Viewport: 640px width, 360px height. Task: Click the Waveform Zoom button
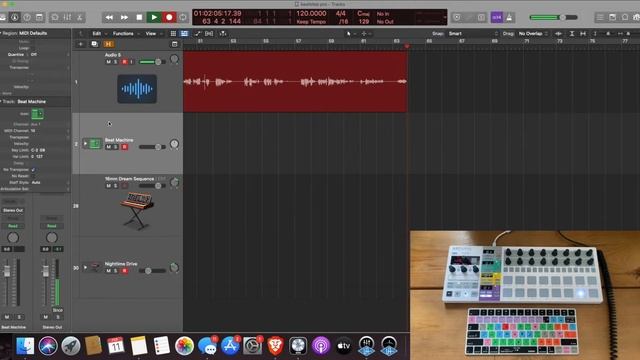tap(558, 33)
